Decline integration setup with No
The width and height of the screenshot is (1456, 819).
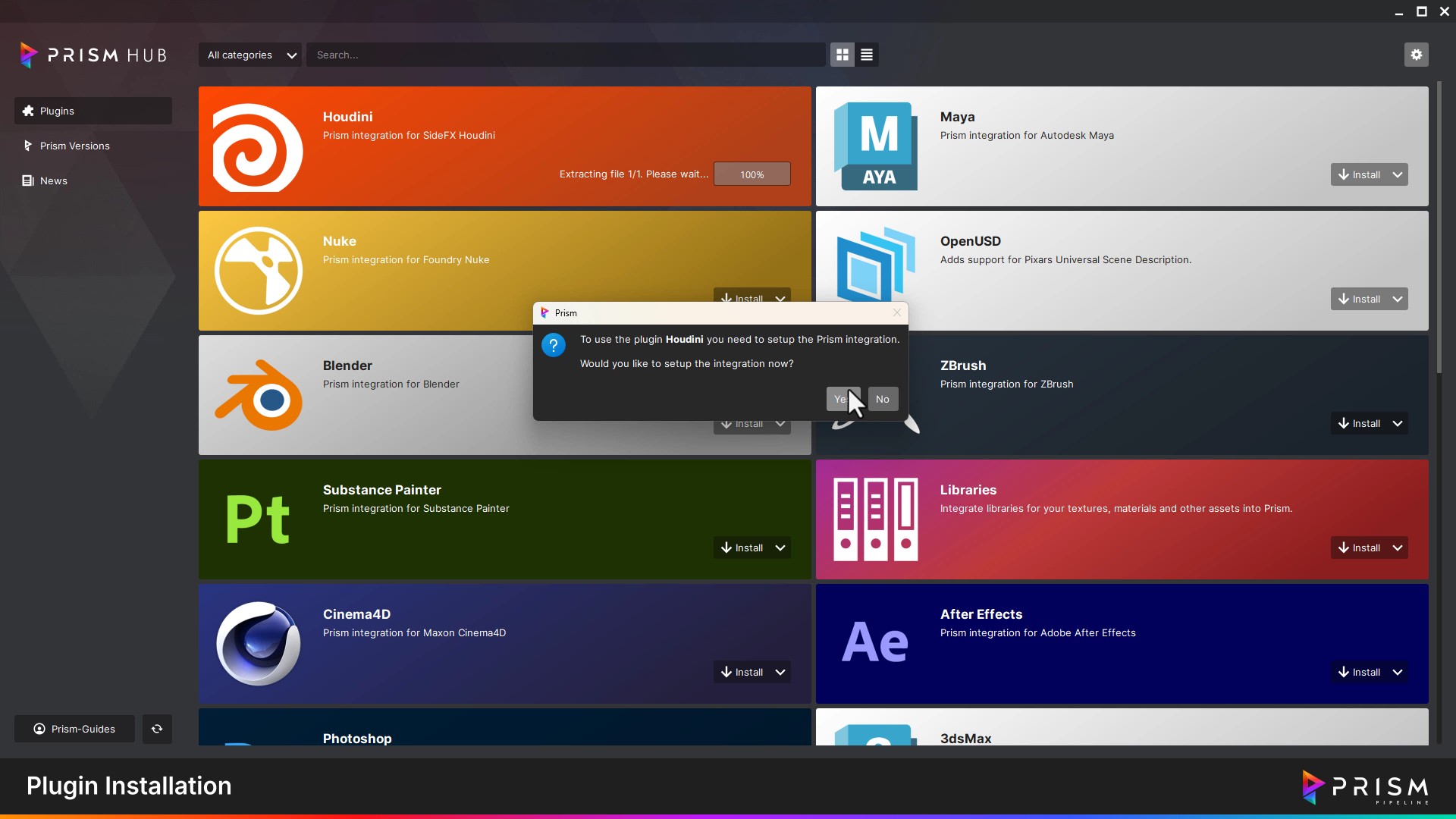point(883,399)
